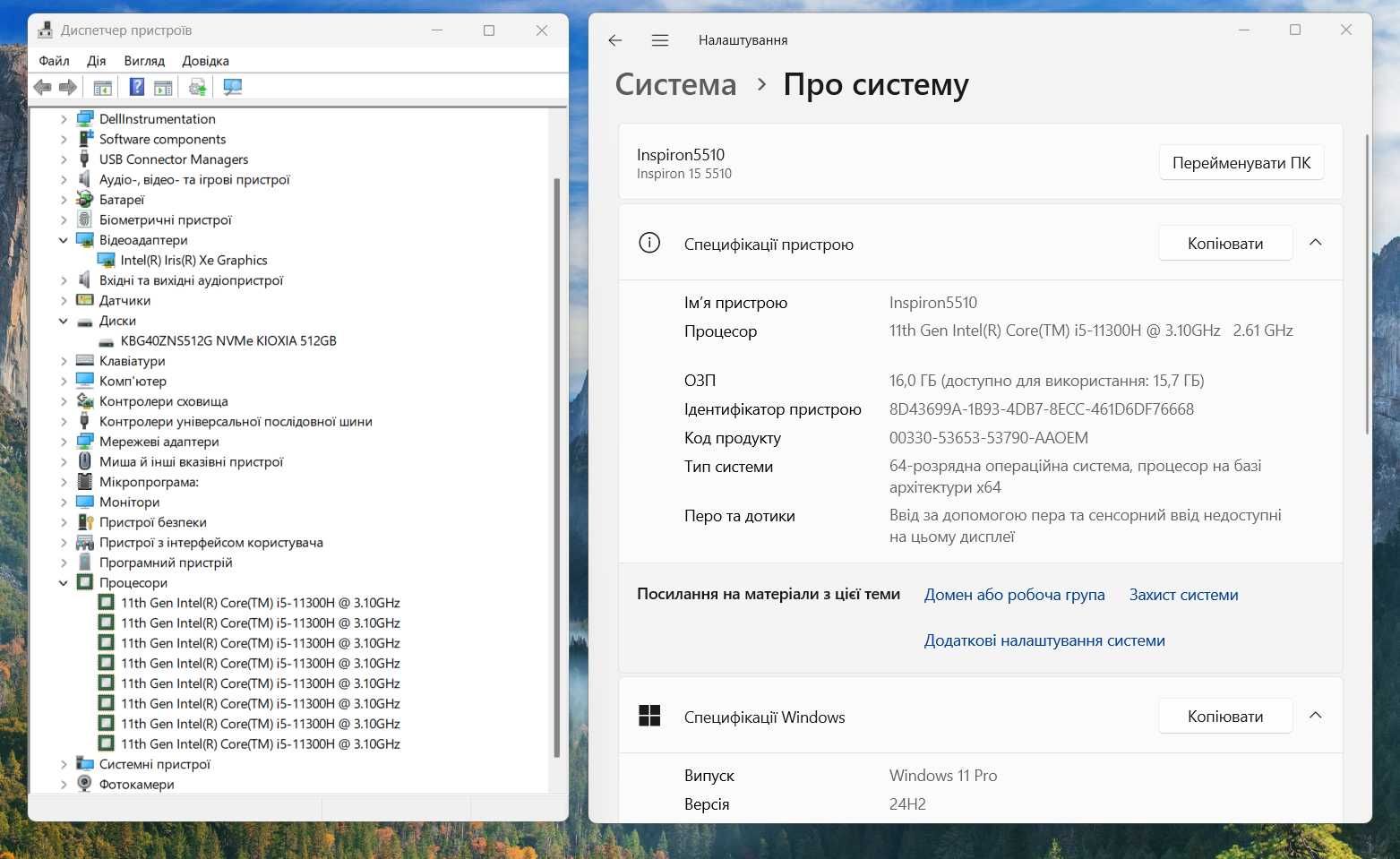
Task: Open the hamburger navigation menu in Settings
Action: tap(660, 40)
